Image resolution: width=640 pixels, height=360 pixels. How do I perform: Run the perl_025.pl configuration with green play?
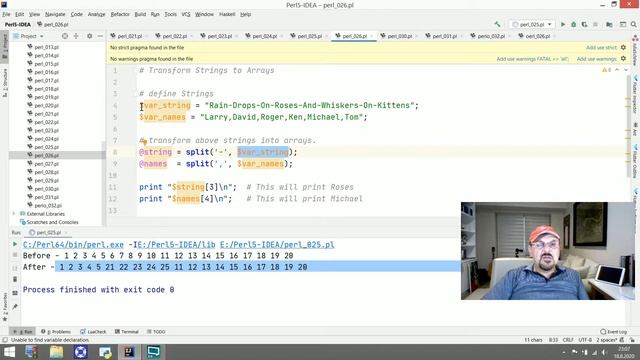[563, 24]
